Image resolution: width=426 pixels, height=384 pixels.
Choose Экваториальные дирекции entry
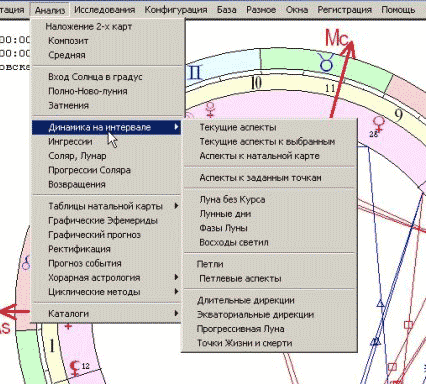point(269,315)
